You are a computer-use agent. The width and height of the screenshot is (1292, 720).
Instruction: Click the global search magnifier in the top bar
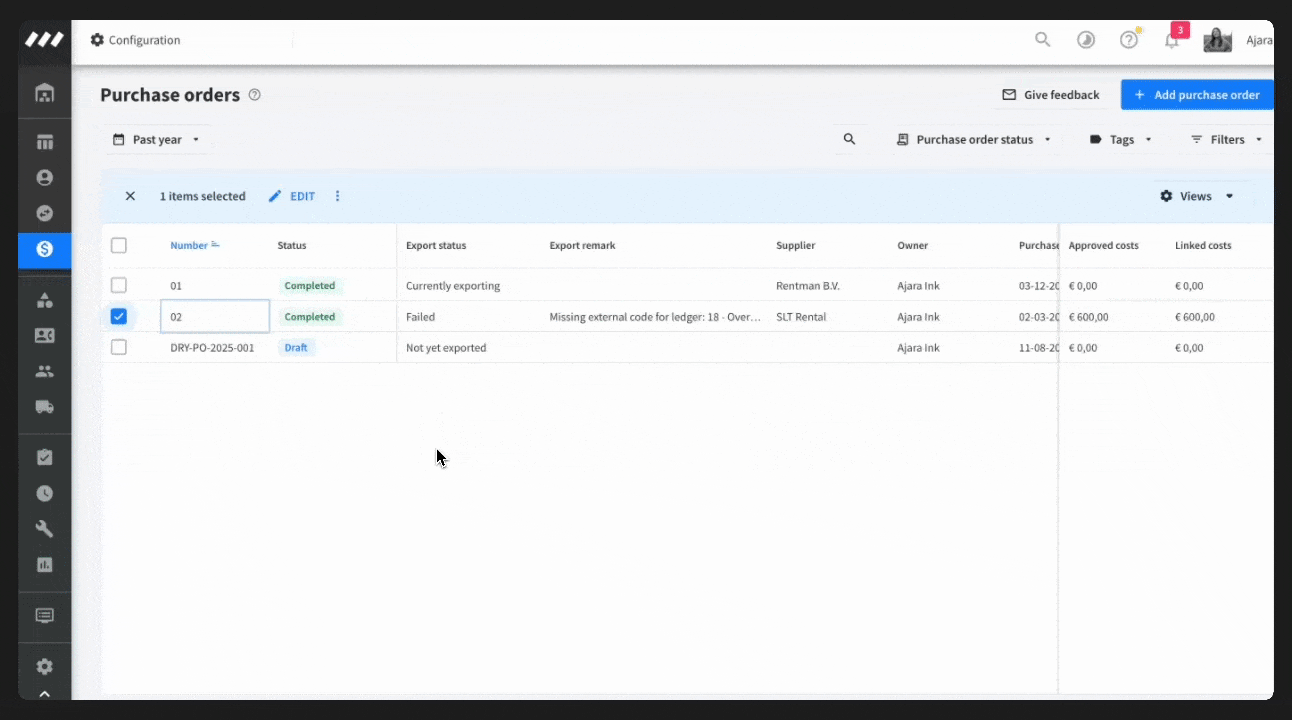1042,40
